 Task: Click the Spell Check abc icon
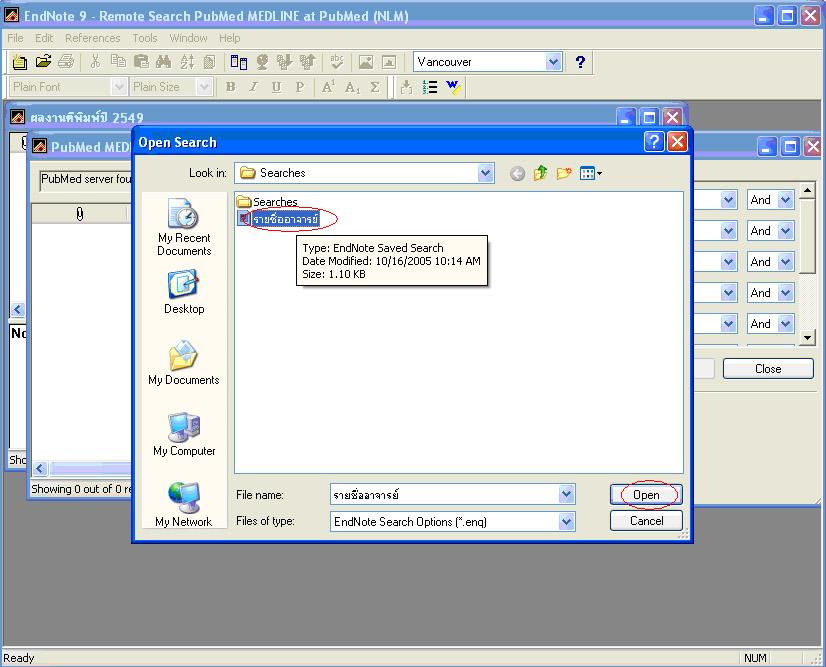[x=337, y=62]
